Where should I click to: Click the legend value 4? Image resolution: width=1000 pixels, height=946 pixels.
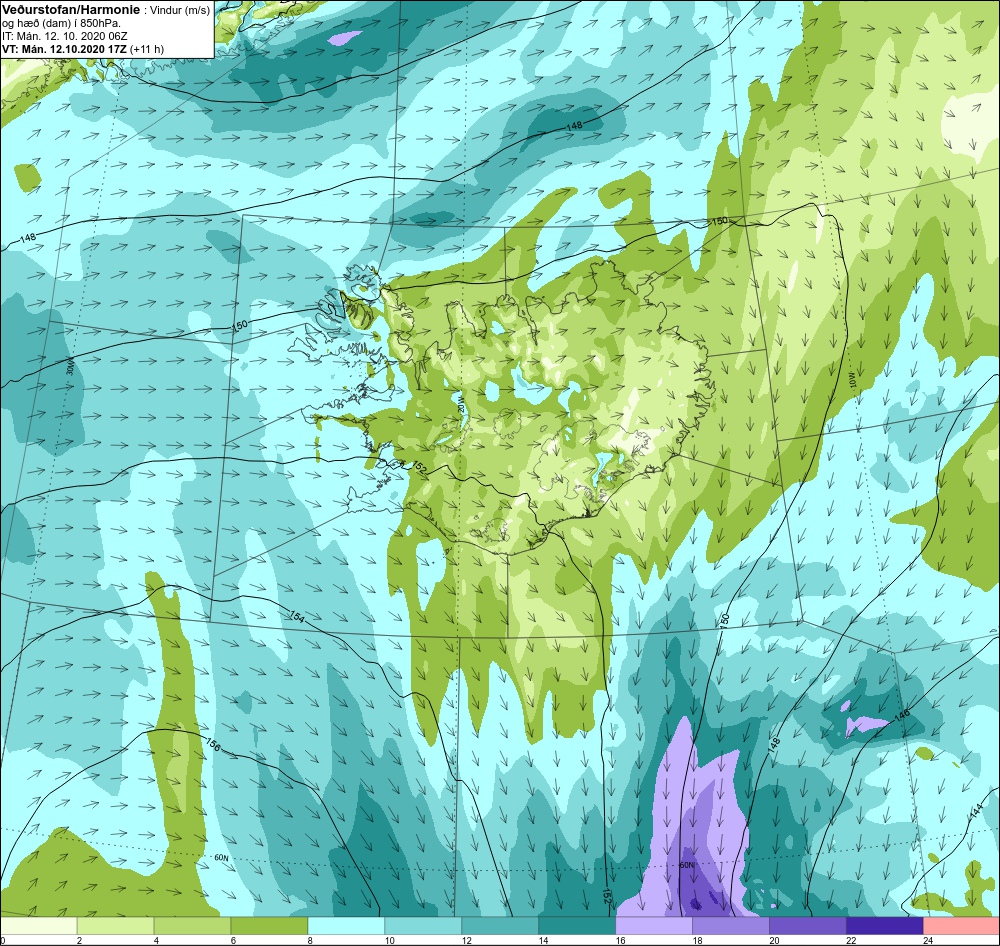(156, 940)
